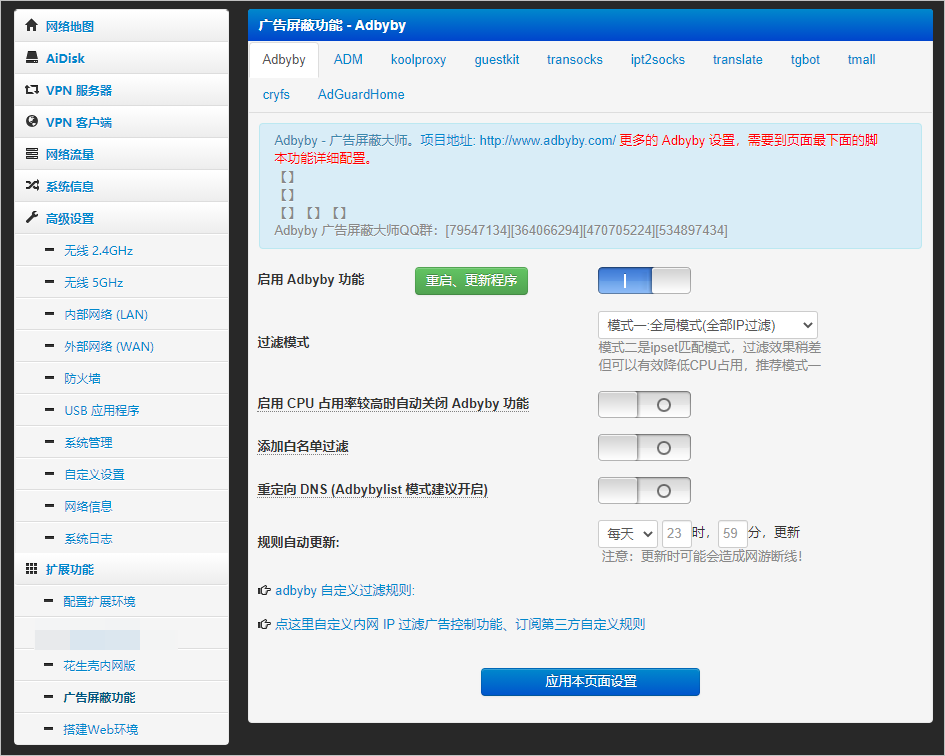Turn on 添加白名单过滤 switch
Viewport: 945px width, 756px height.
pos(644,447)
